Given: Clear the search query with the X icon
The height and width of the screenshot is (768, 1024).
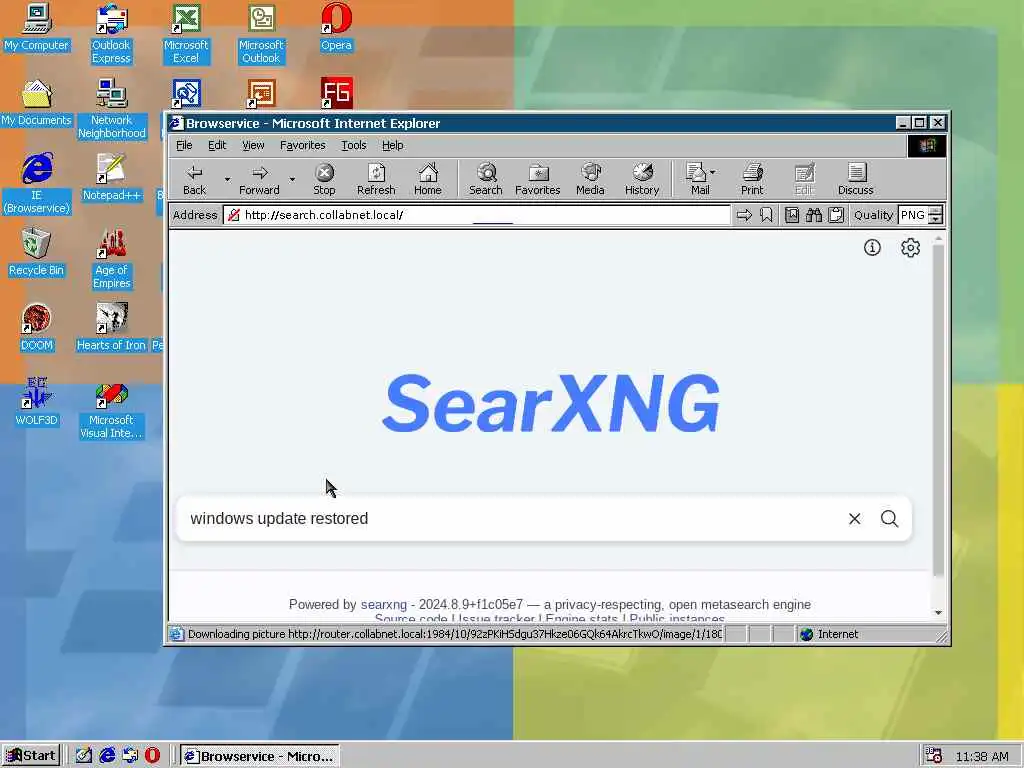Looking at the screenshot, I should click(854, 519).
